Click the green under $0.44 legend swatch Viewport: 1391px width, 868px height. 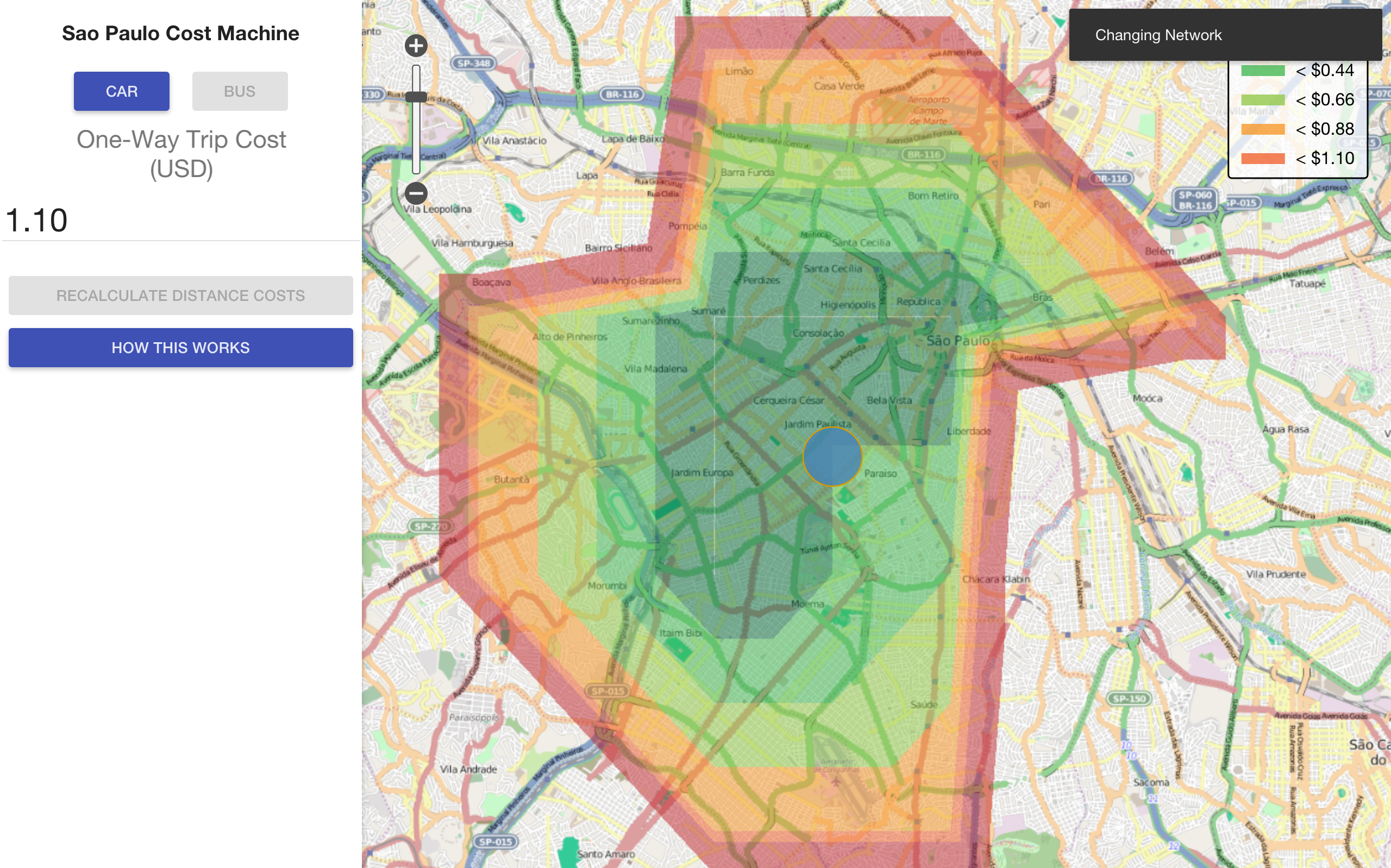1262,71
